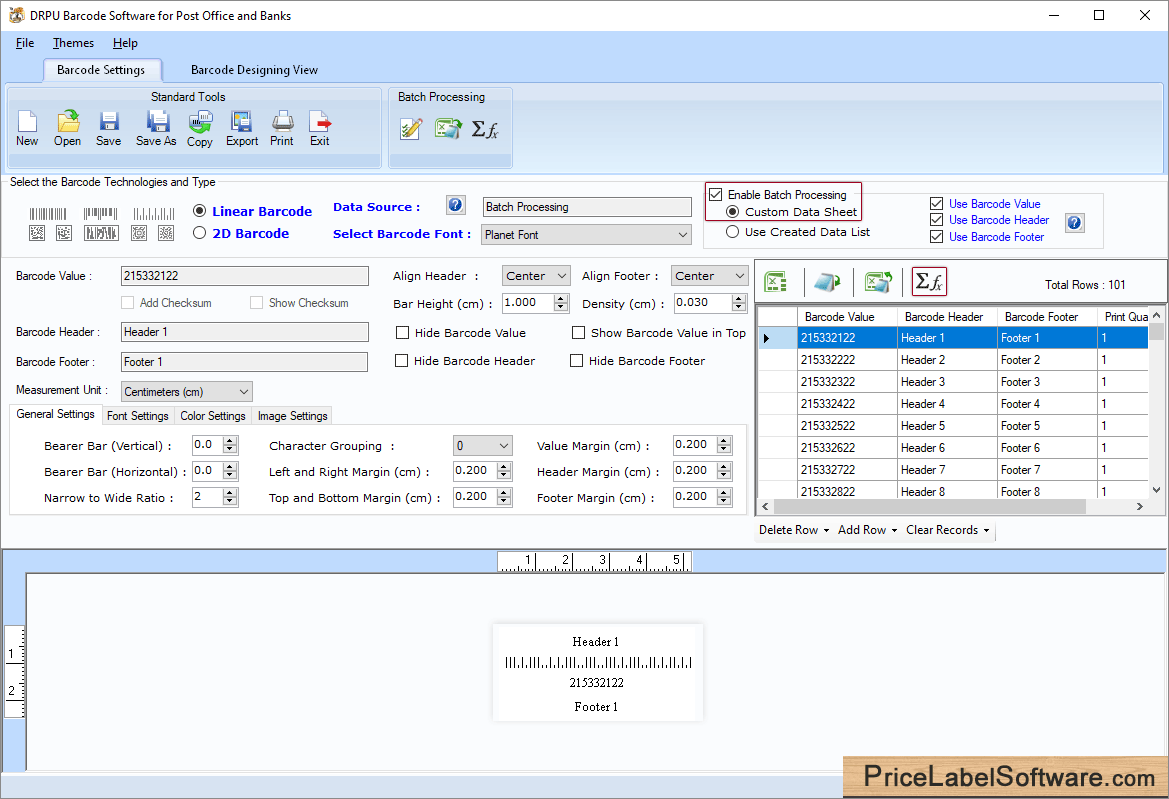
Task: Open a barcode file using the Open tool
Action: (x=66, y=125)
